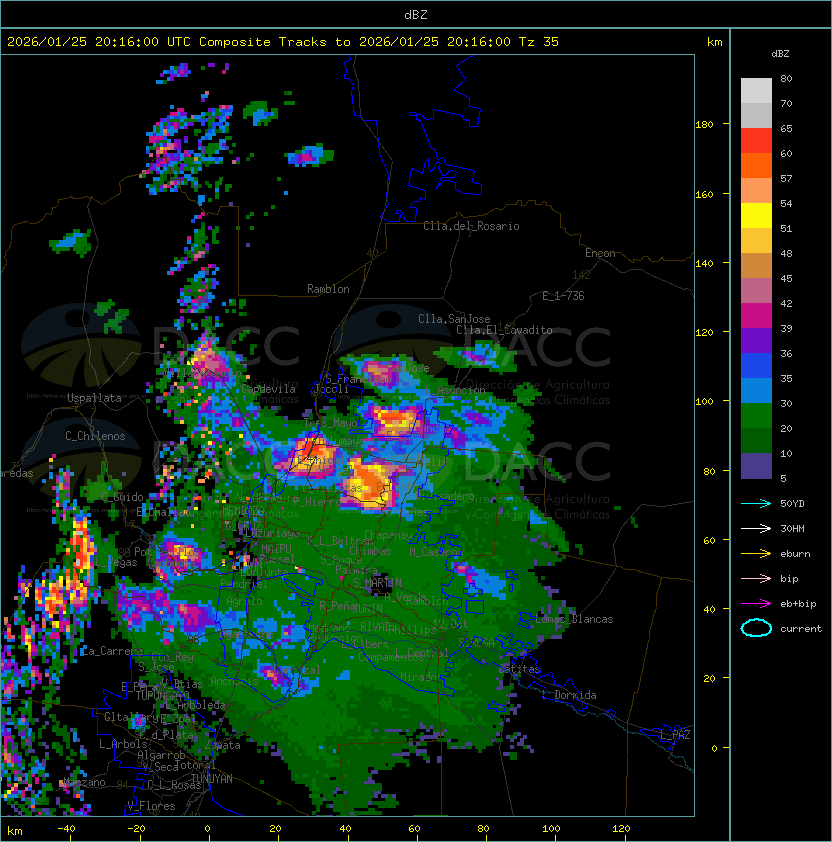
Task: Select the mauve pink 42–45 dBZ legend swatch
Action: (x=756, y=291)
